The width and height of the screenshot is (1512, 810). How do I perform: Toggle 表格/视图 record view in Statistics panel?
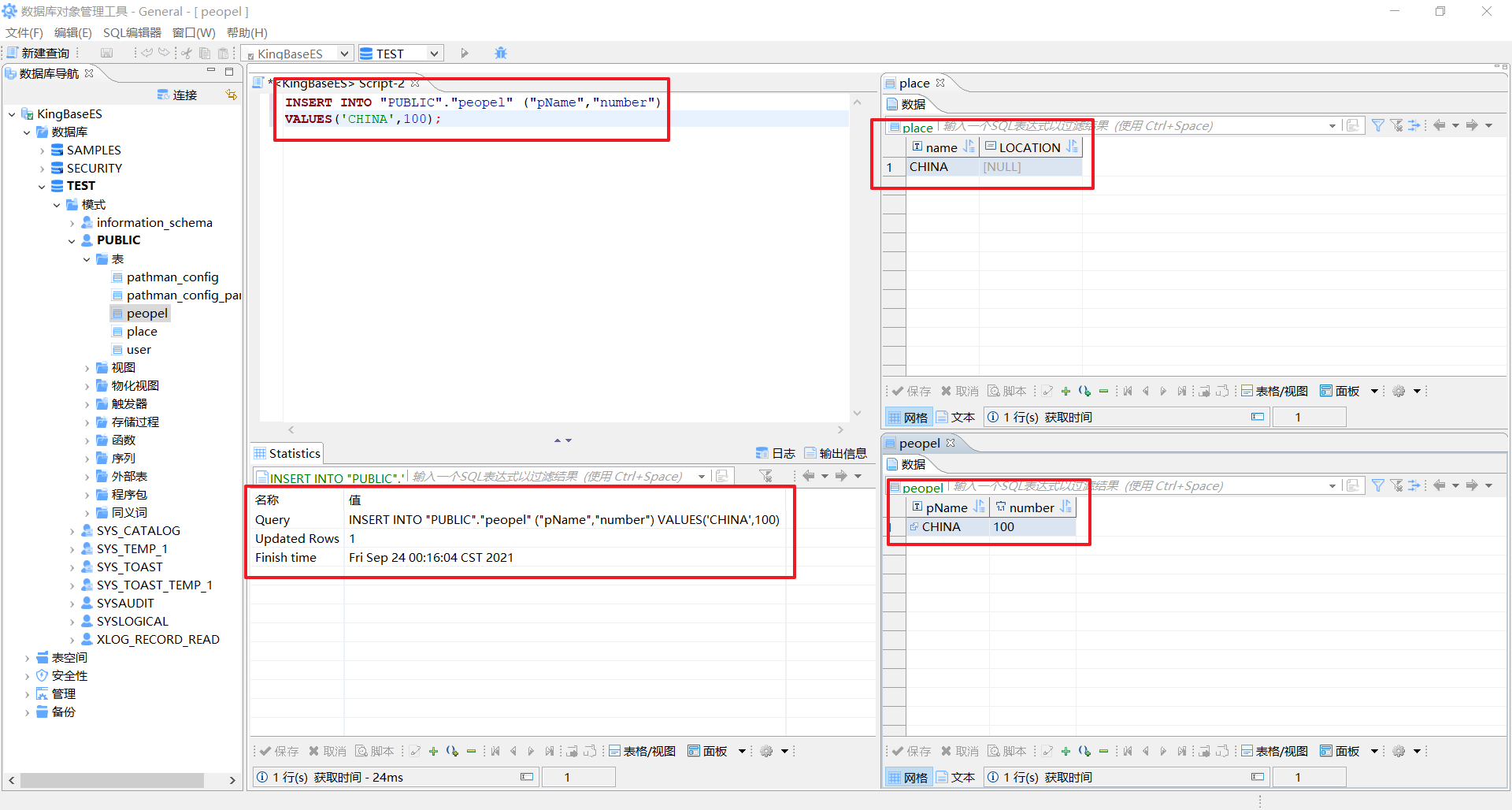[642, 752]
